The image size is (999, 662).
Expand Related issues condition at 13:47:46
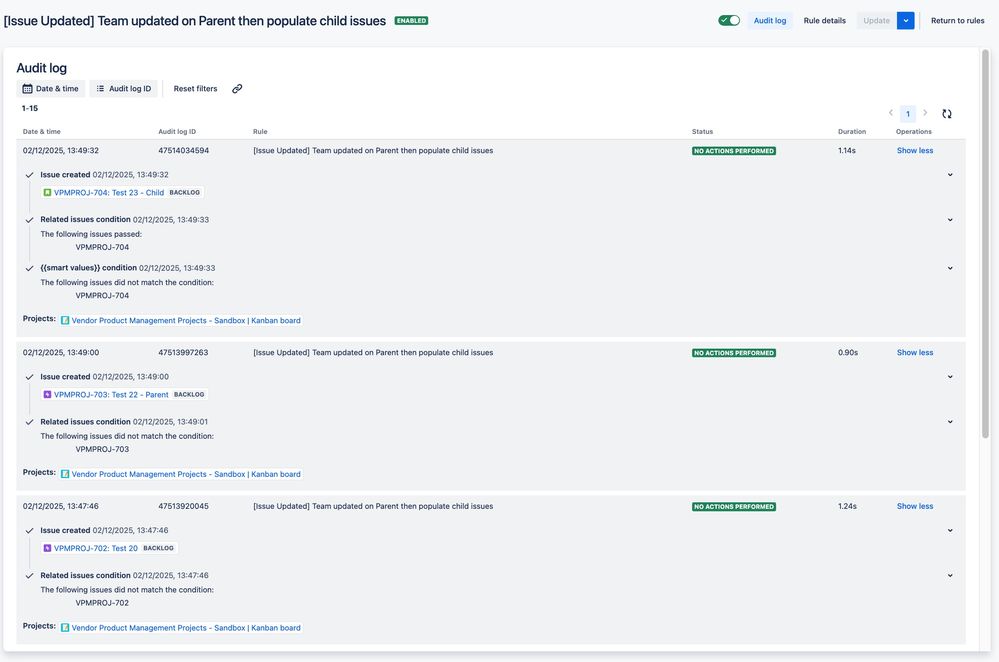[950, 575]
